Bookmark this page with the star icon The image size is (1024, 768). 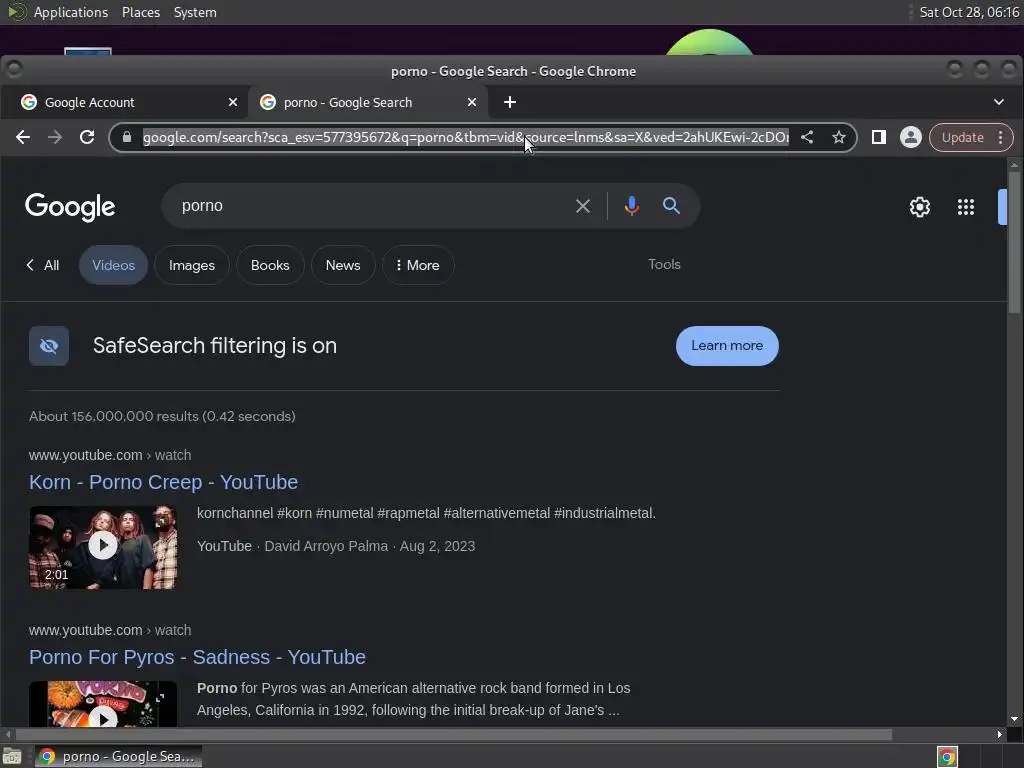click(x=839, y=137)
